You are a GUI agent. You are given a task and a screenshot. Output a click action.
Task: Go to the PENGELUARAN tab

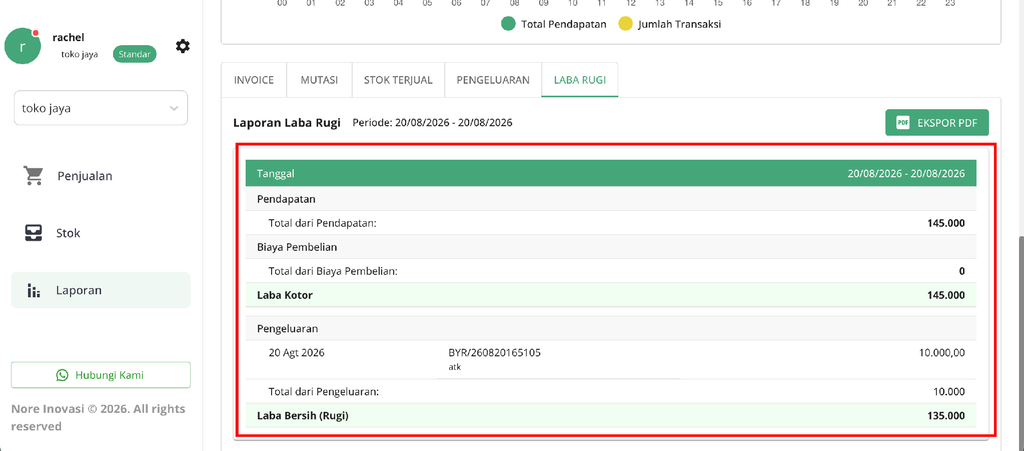click(x=493, y=80)
